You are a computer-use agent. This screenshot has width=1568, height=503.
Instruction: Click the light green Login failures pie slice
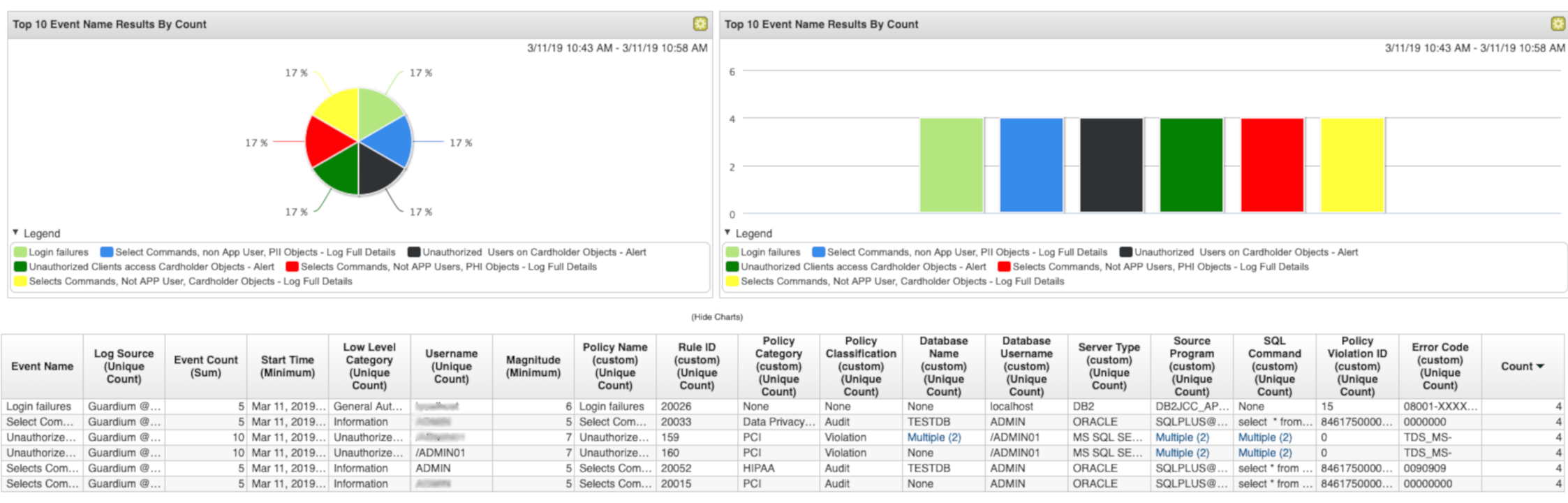pos(377,110)
